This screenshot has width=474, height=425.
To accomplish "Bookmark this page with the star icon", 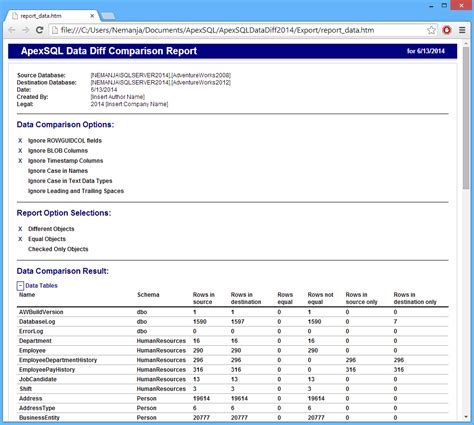I will pyautogui.click(x=431, y=30).
